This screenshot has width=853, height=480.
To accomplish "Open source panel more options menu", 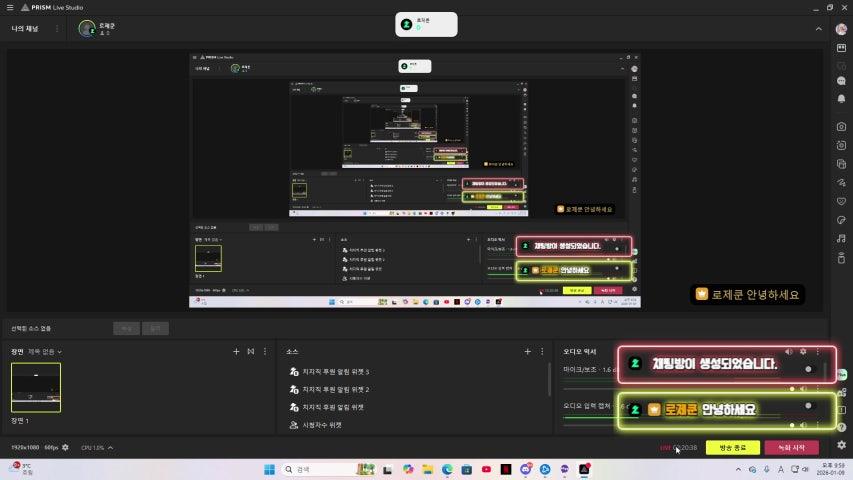I will [542, 352].
